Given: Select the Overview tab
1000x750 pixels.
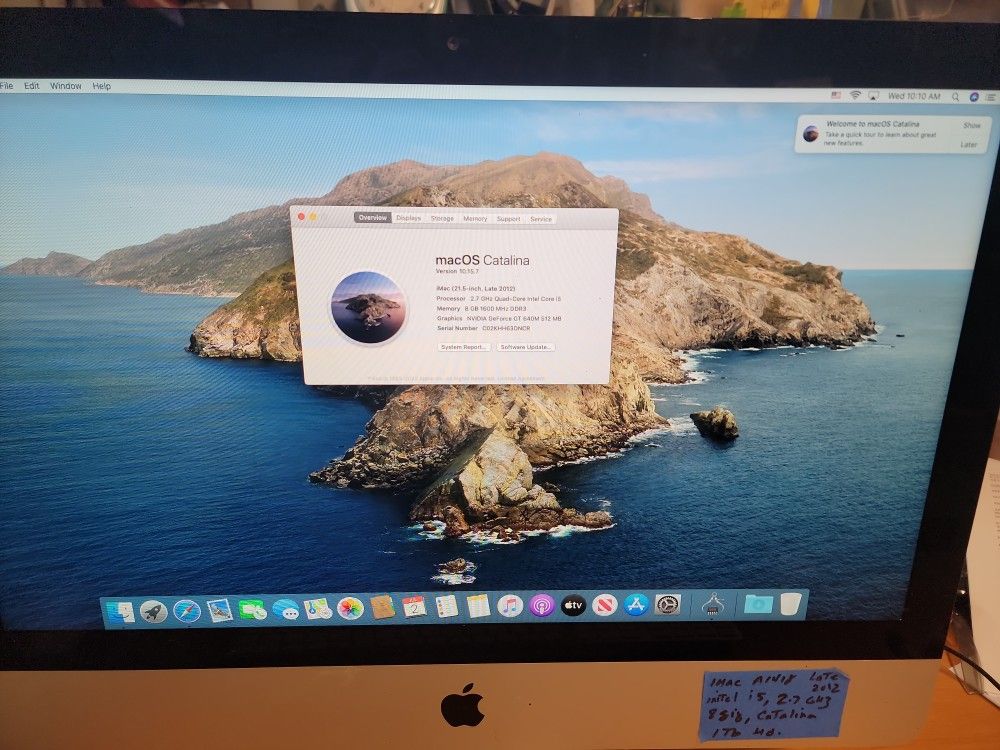Looking at the screenshot, I should tap(372, 217).
